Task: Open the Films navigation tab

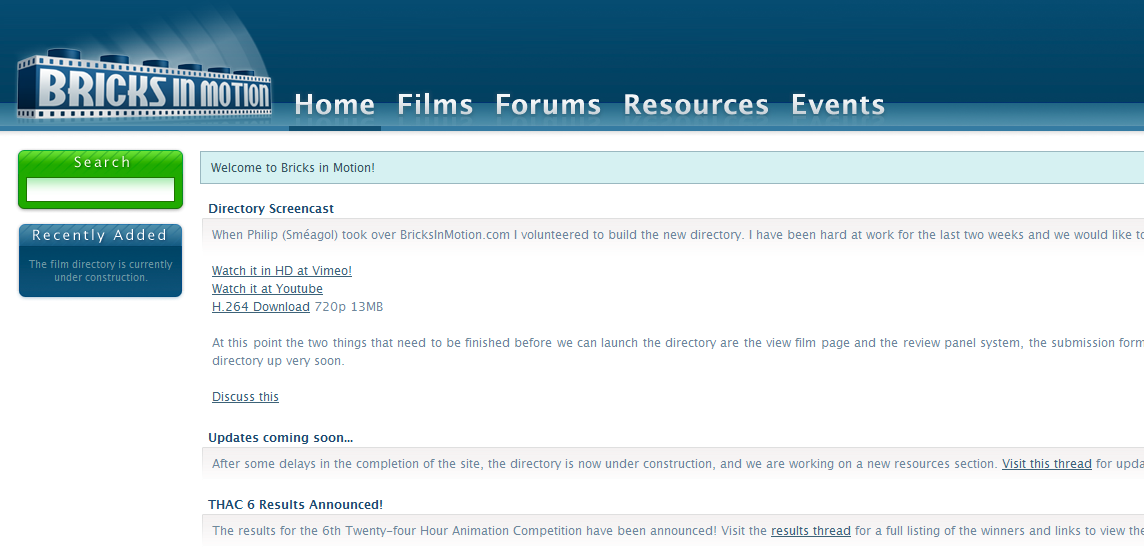Action: (x=436, y=105)
